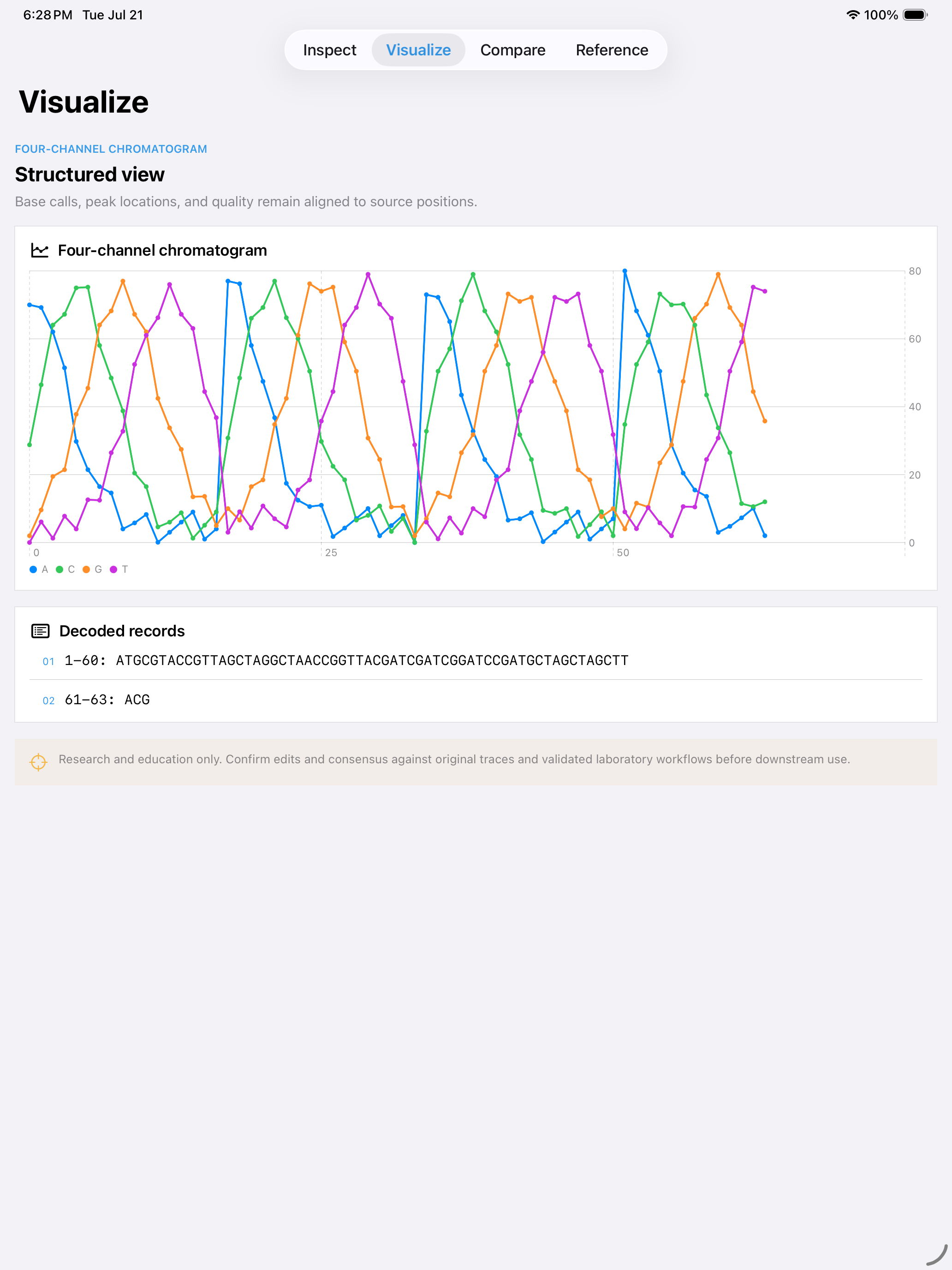Tap the research-only disclaimer banner text

454,759
